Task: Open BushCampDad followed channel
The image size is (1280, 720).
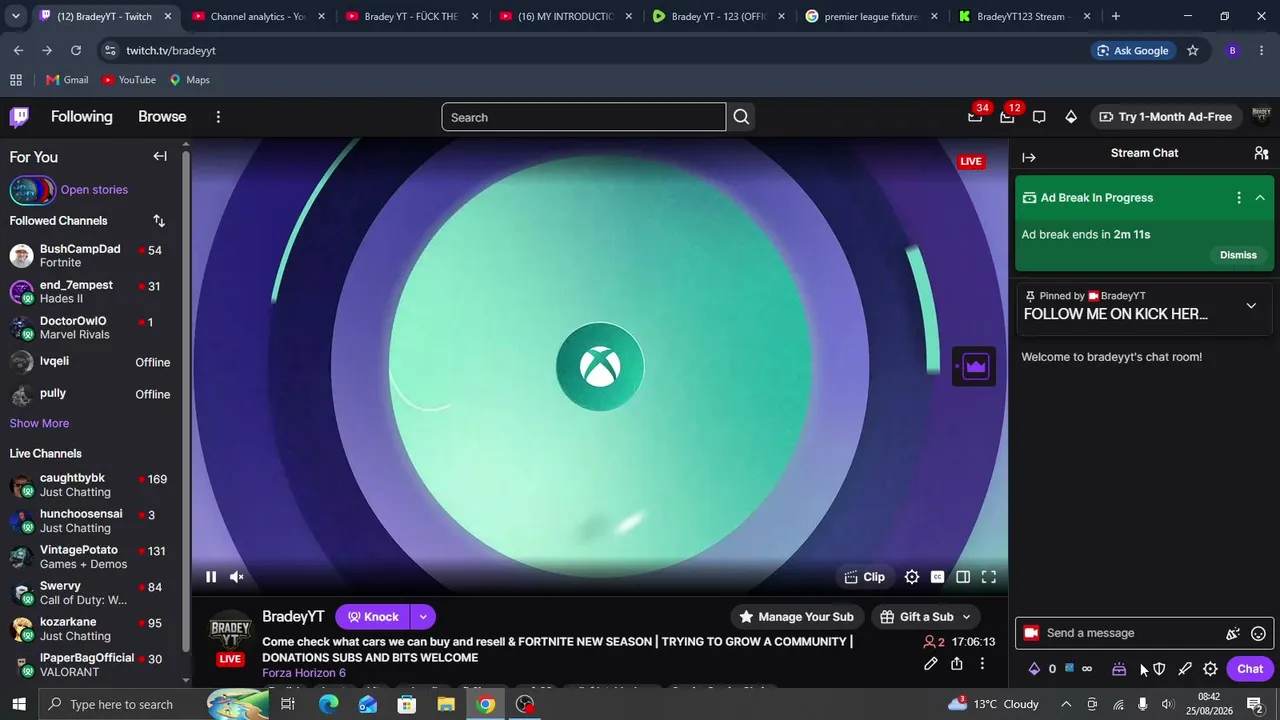Action: pos(90,256)
